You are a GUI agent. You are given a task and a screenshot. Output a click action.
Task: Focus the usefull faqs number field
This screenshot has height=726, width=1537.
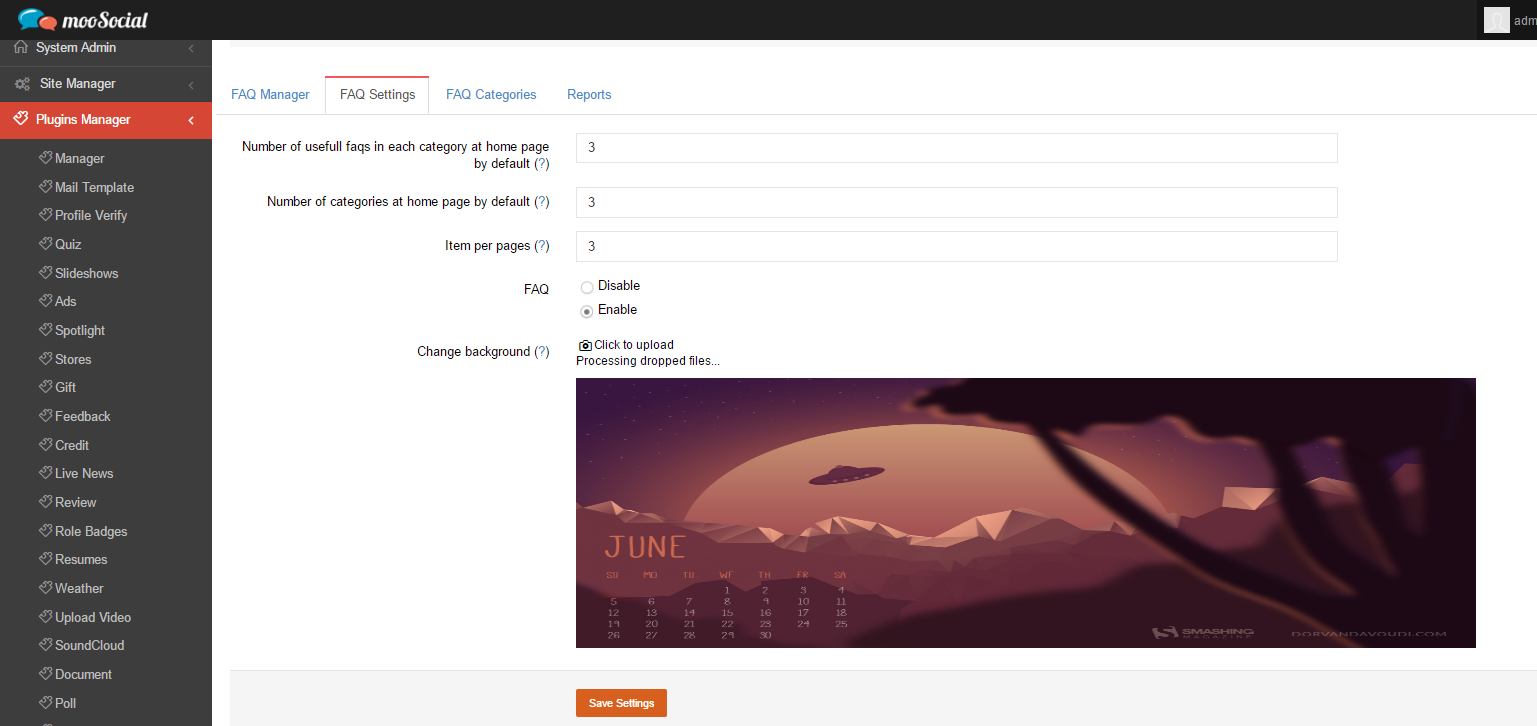click(x=957, y=147)
